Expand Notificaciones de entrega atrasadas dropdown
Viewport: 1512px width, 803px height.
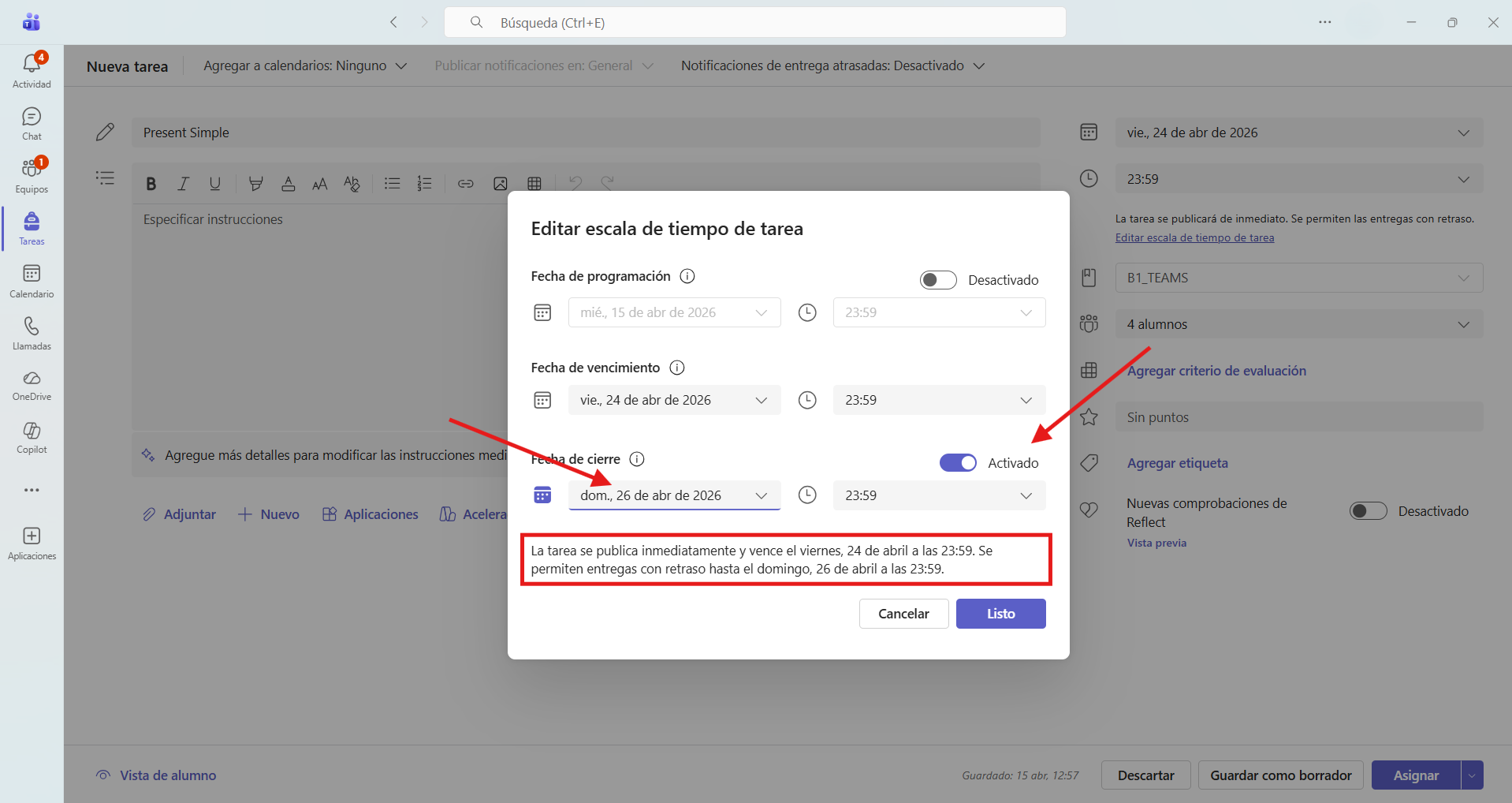[x=832, y=65]
